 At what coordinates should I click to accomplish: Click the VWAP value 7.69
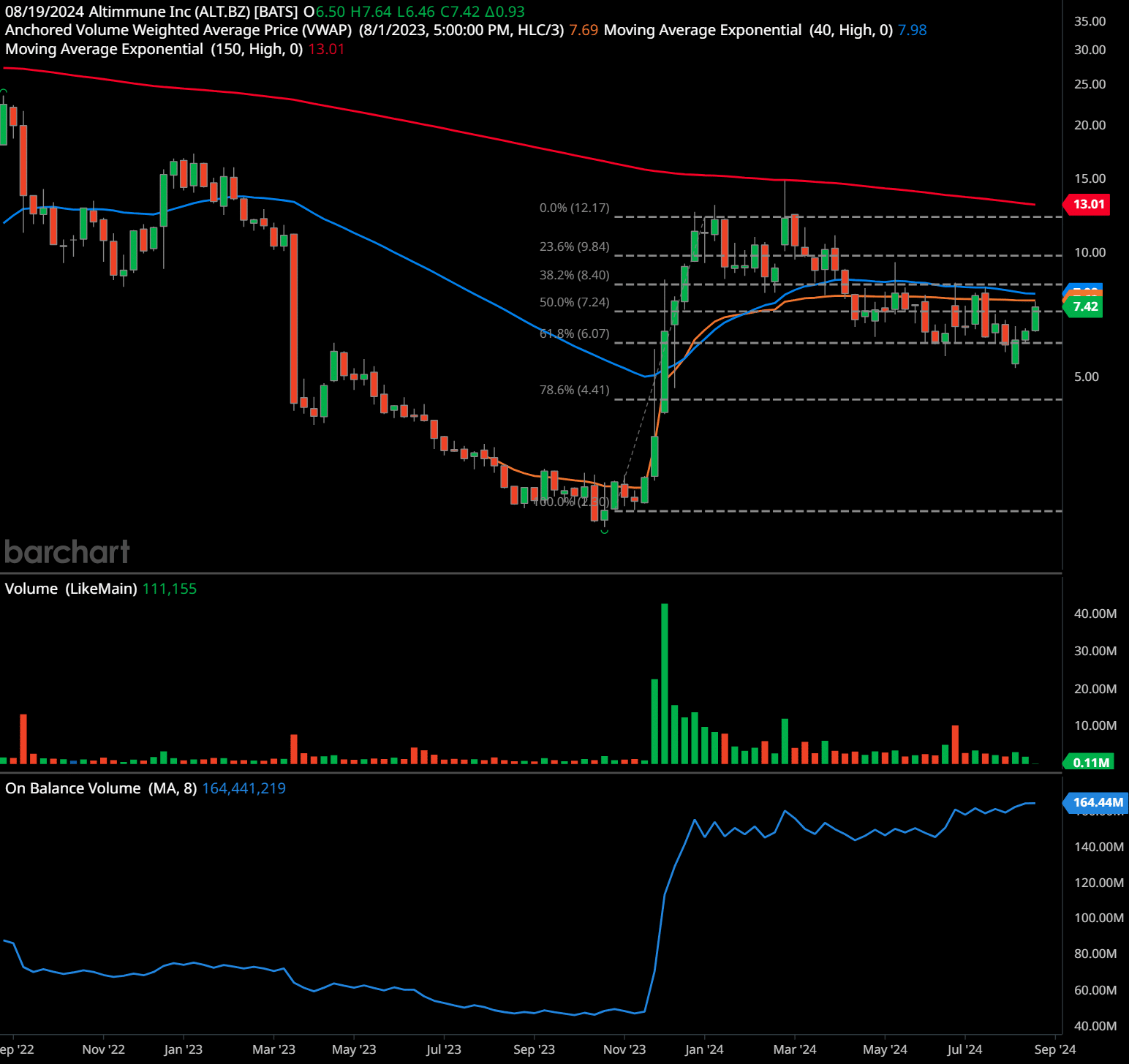(x=584, y=30)
